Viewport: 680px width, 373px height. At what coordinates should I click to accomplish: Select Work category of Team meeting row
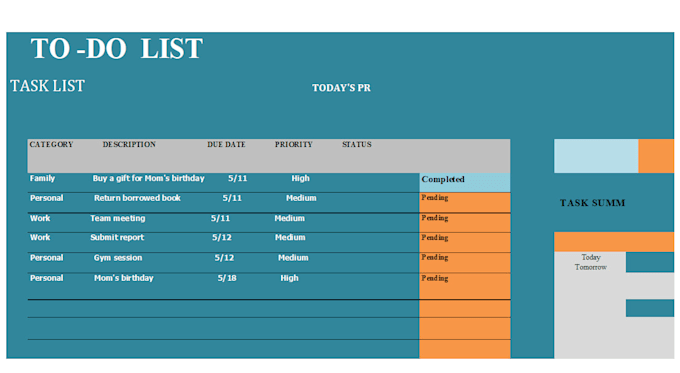tap(40, 218)
